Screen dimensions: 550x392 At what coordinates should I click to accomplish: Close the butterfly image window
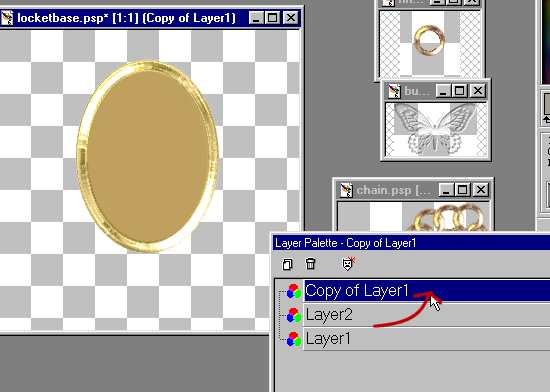[x=478, y=91]
